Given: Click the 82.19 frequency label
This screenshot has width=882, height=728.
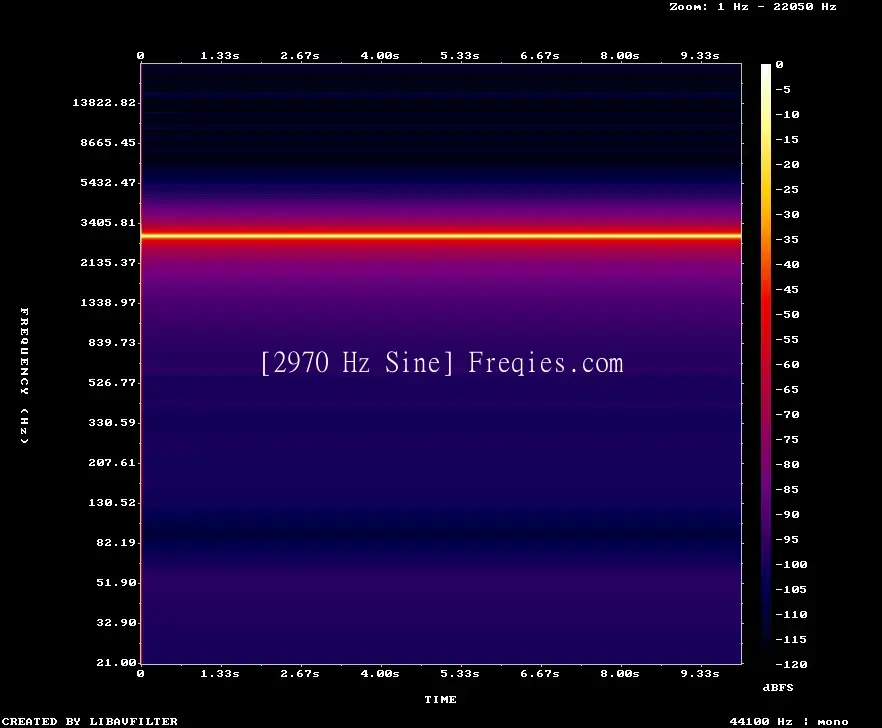Looking at the screenshot, I should pyautogui.click(x=116, y=542).
